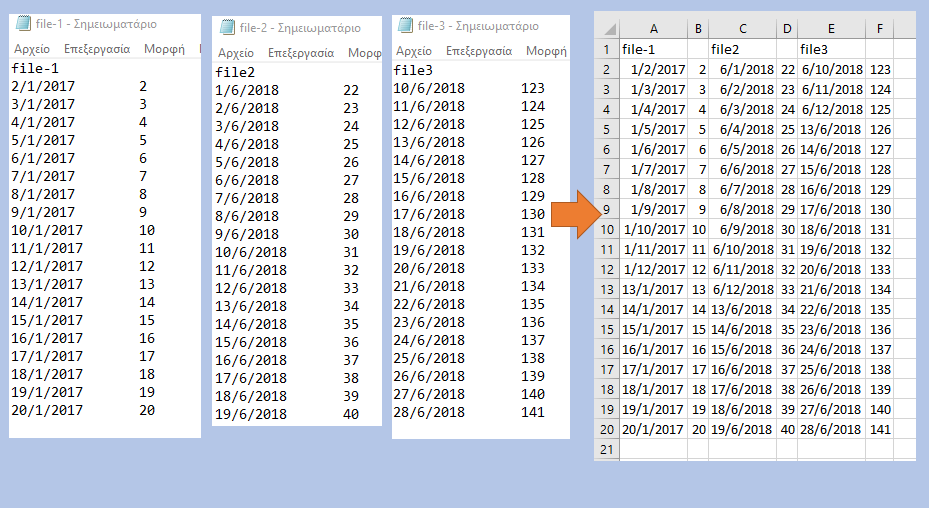Image resolution: width=929 pixels, height=508 pixels.
Task: Click cell C5 with 6/4/2018
Action: (742, 129)
